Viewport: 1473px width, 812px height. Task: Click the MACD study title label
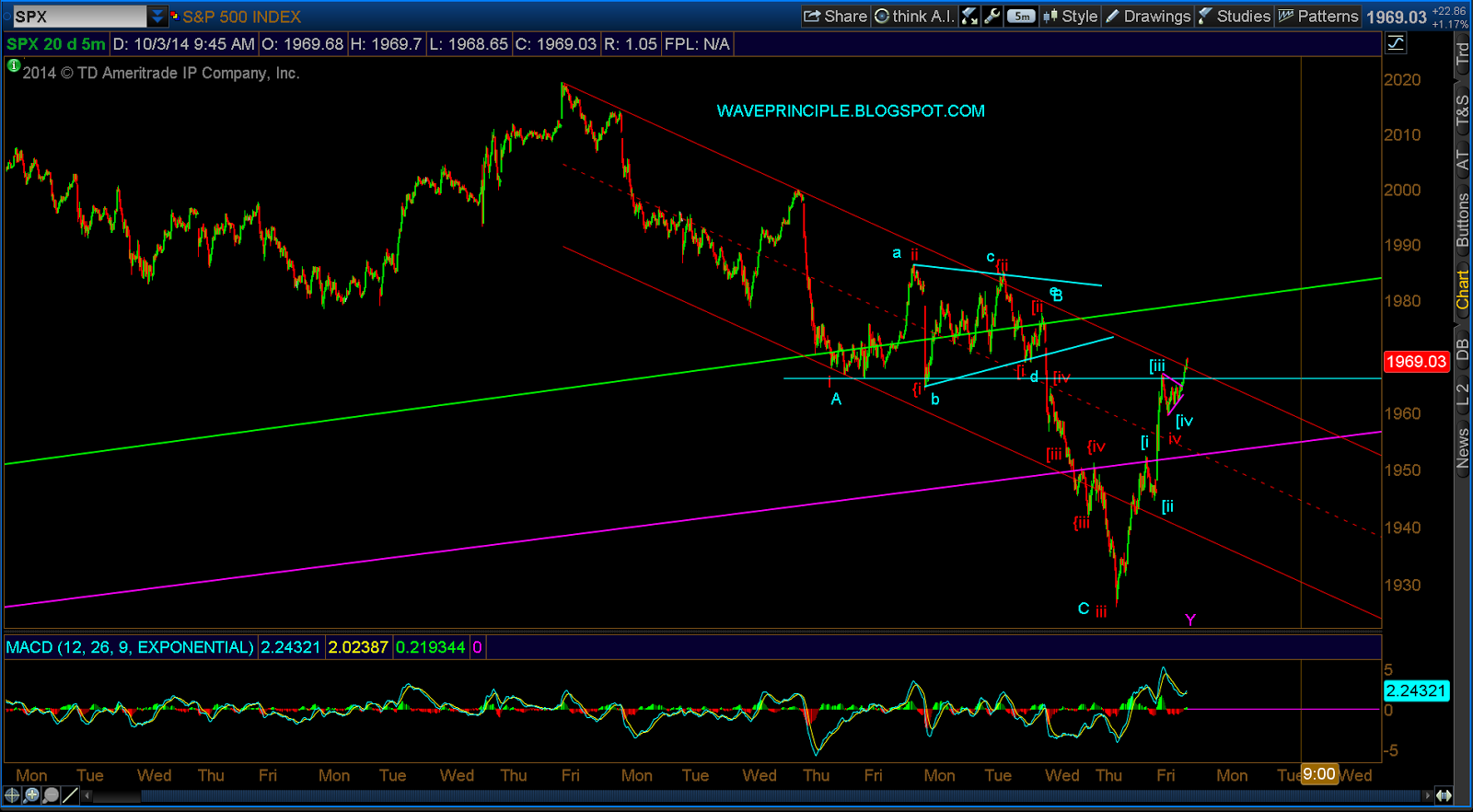pyautogui.click(x=130, y=647)
